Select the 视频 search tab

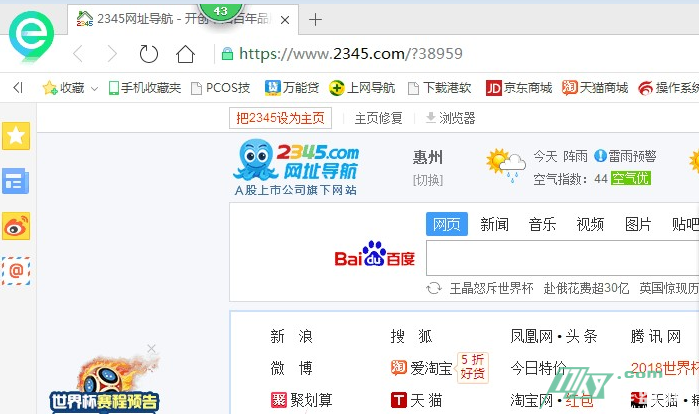(590, 224)
